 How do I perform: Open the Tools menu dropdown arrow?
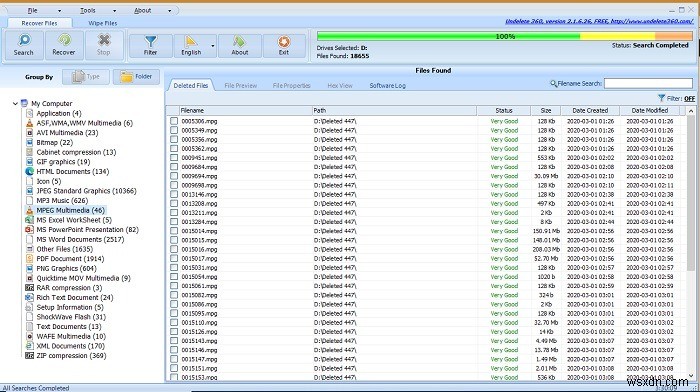(114, 11)
